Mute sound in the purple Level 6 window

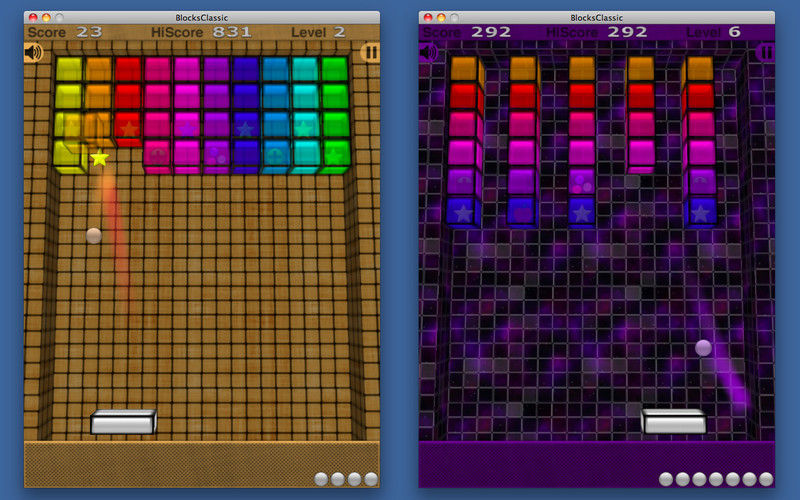[429, 53]
